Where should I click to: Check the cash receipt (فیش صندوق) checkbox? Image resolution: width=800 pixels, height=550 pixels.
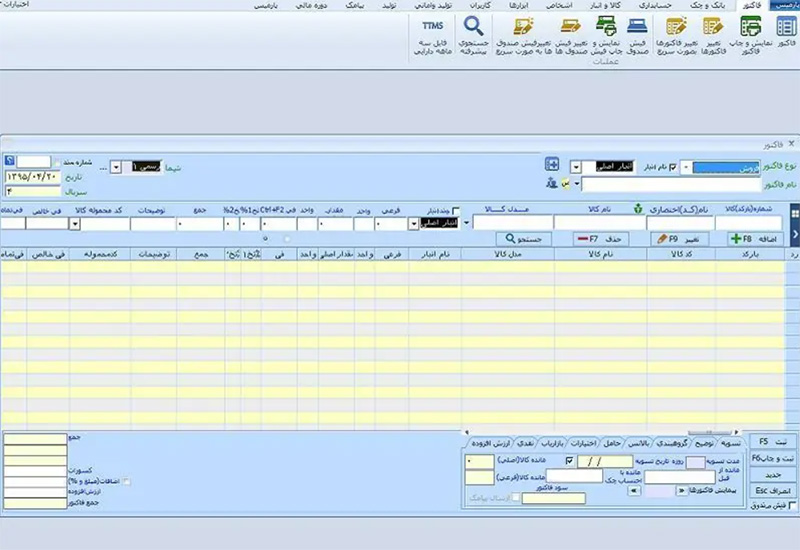[x=793, y=507]
